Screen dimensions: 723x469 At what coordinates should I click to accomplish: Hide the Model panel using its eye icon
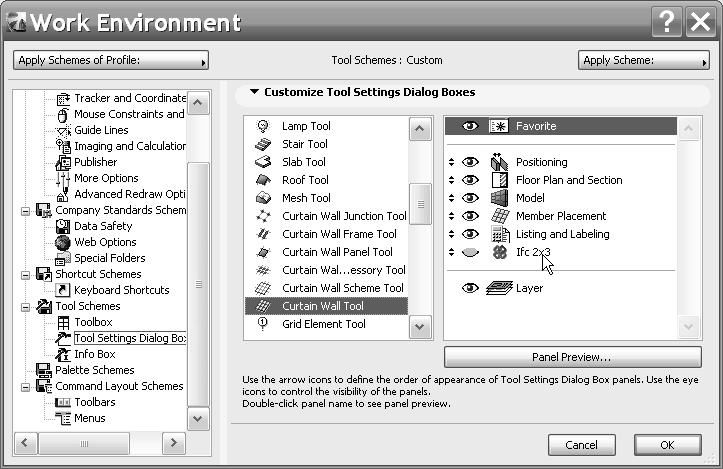(x=471, y=198)
